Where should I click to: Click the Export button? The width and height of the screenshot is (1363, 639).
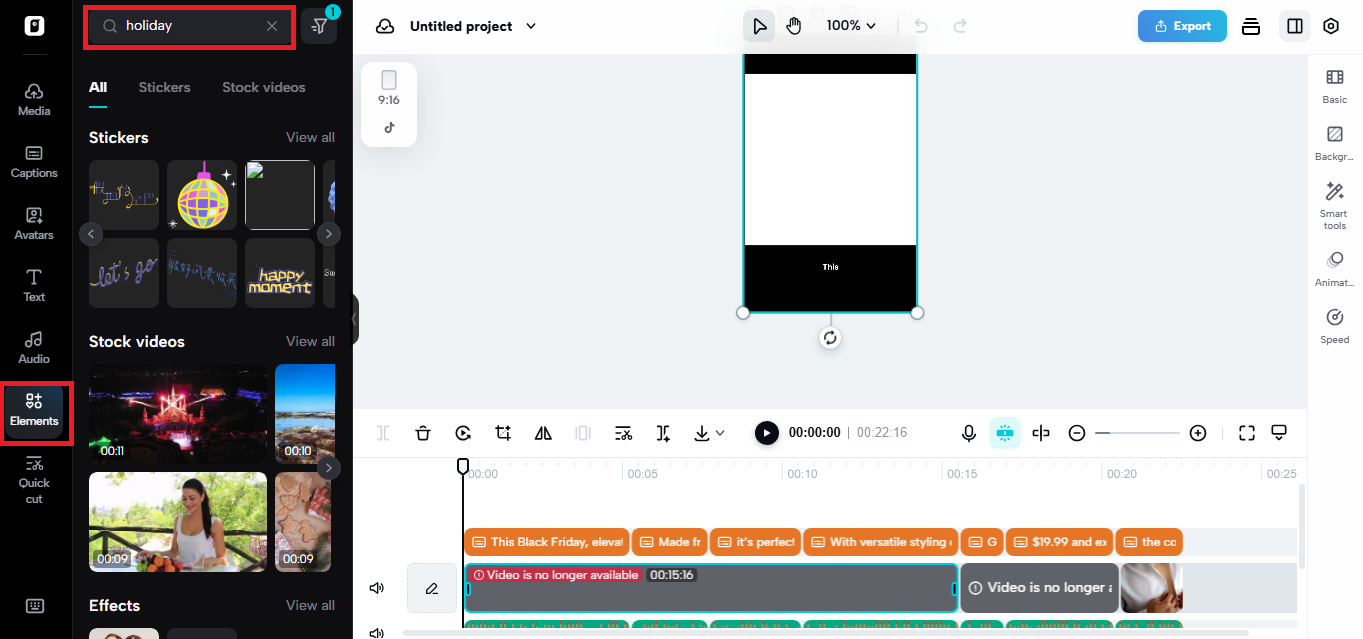point(1182,26)
